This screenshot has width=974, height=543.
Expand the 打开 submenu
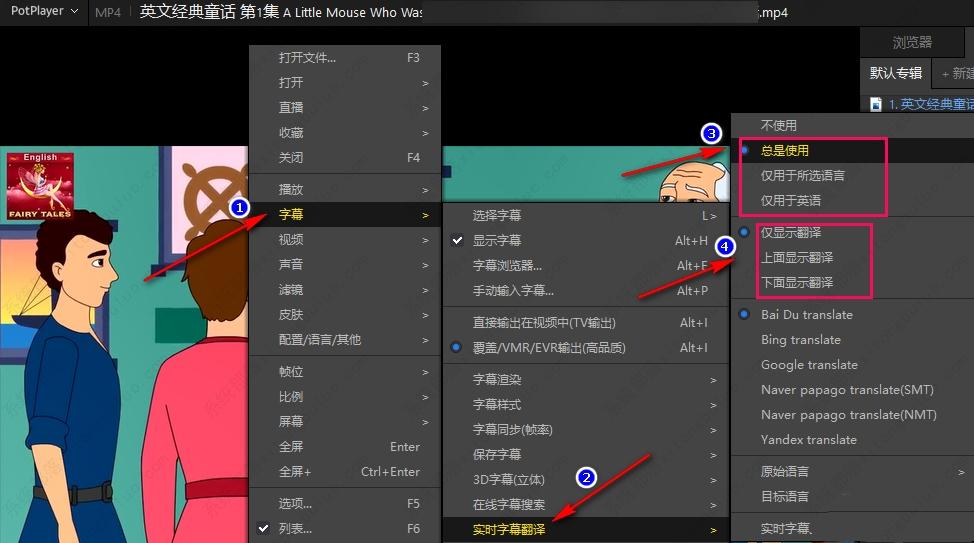click(345, 83)
